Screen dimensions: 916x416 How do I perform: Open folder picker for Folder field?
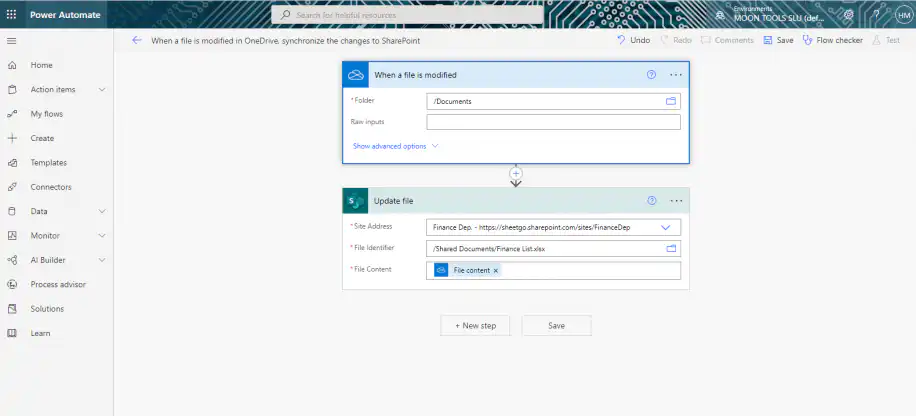[671, 101]
